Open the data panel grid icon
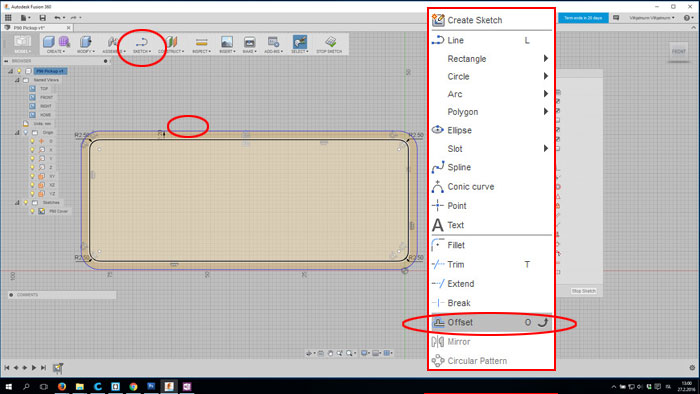This screenshot has width=700, height=394. (x=8, y=18)
